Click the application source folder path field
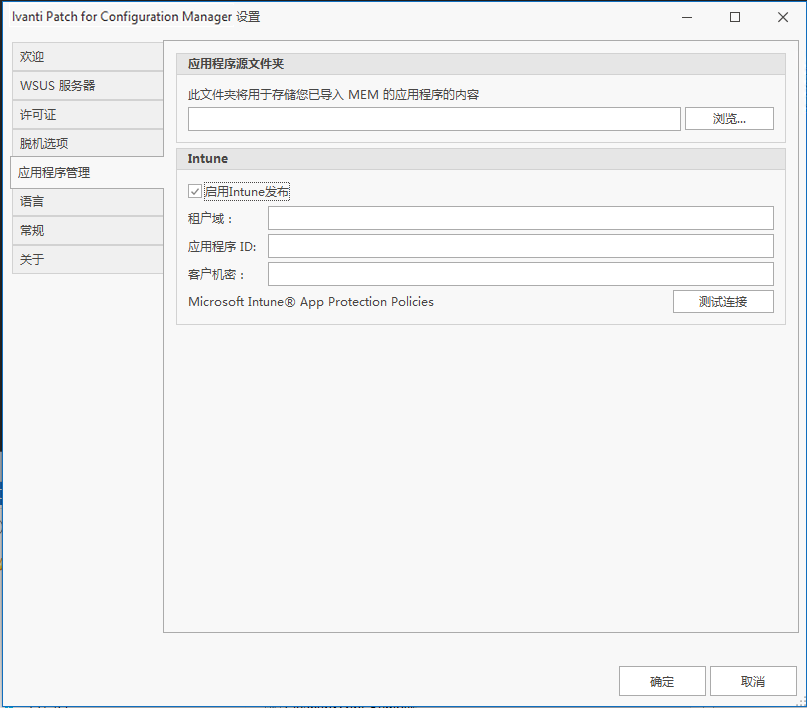 point(434,119)
